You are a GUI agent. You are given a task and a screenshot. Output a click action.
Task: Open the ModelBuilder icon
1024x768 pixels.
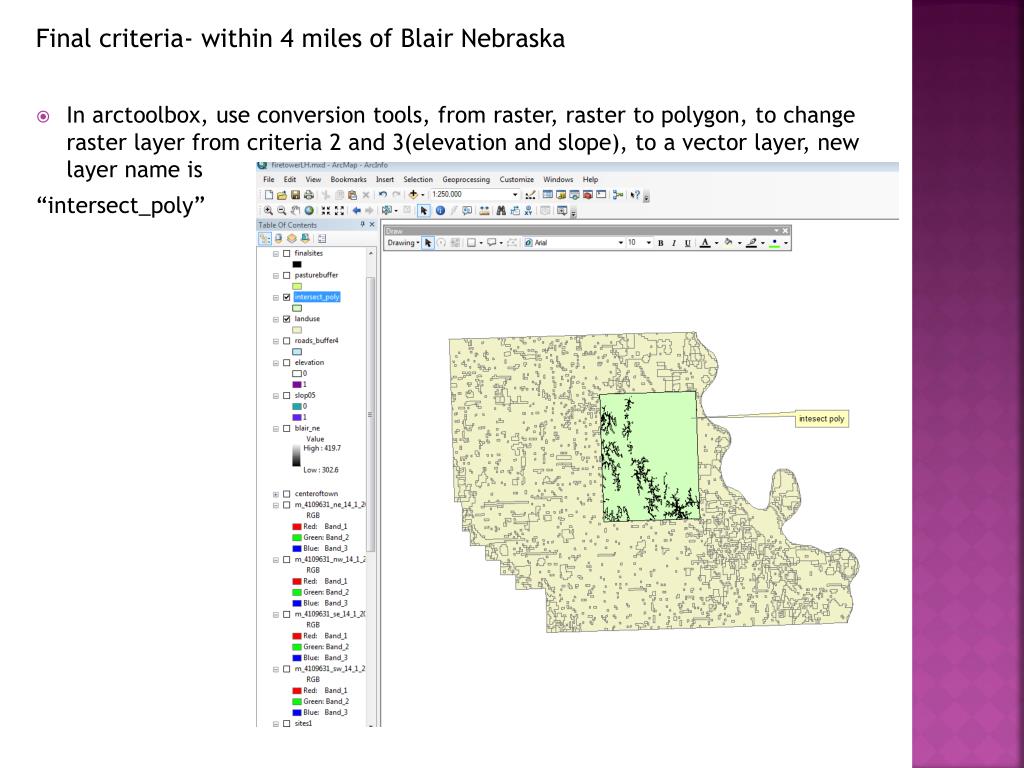618,195
